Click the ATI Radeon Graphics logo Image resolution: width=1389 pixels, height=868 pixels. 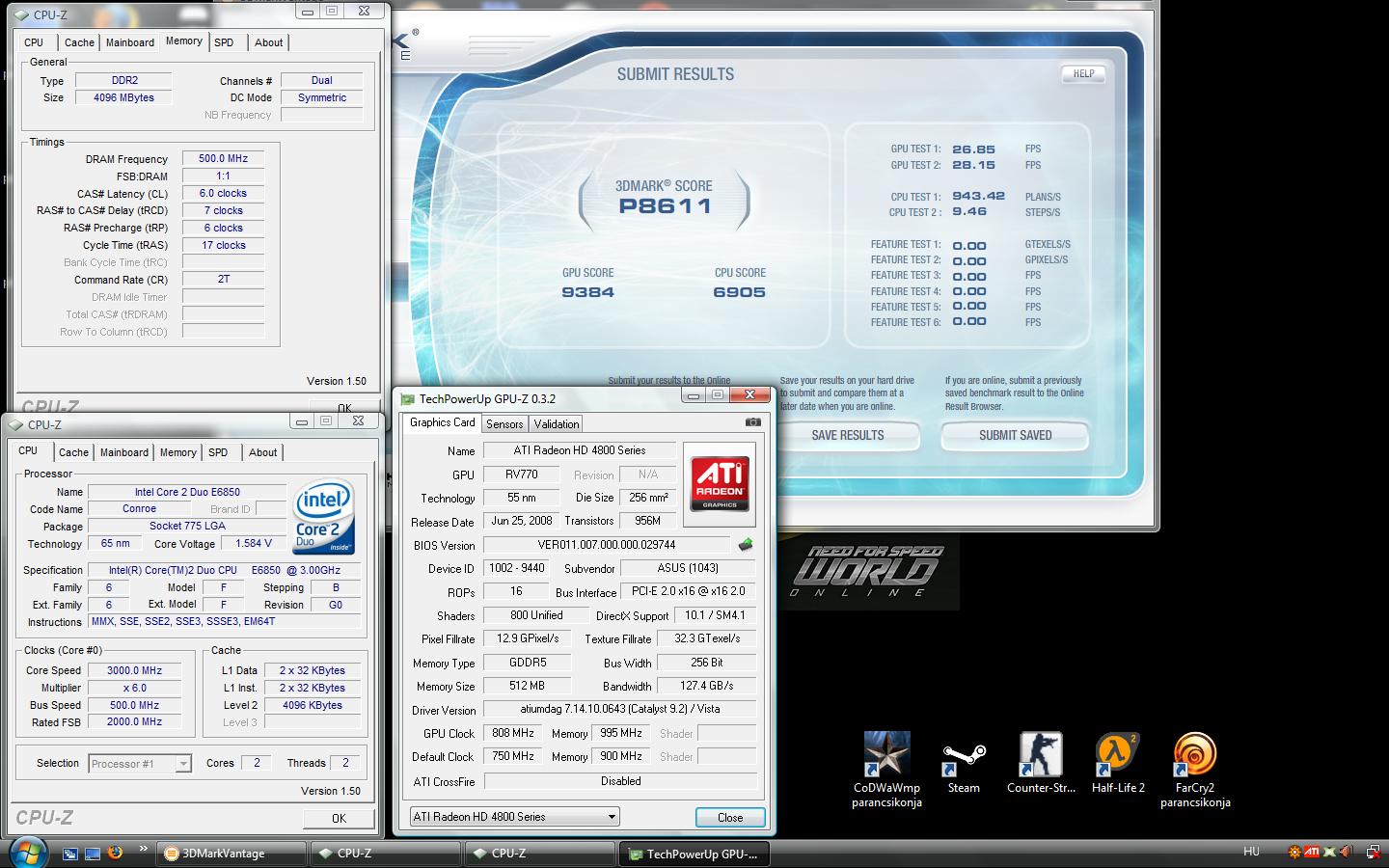click(720, 484)
